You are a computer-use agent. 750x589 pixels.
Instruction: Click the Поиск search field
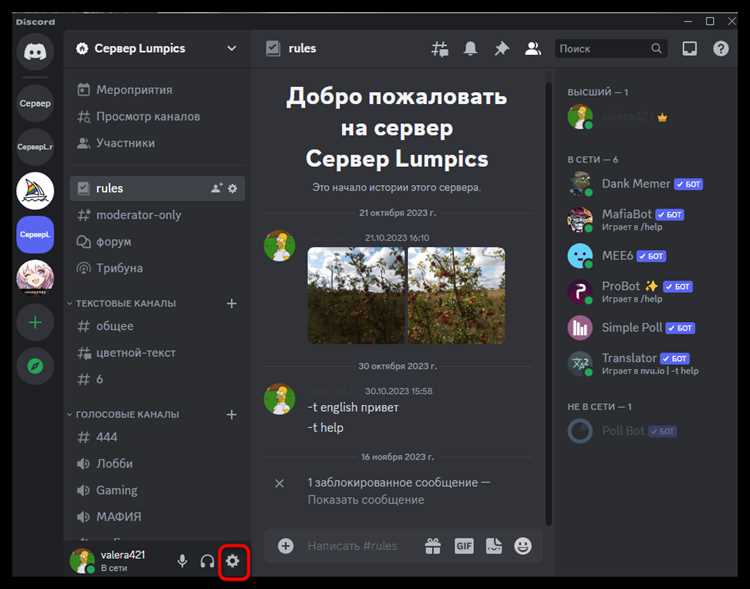(x=610, y=48)
